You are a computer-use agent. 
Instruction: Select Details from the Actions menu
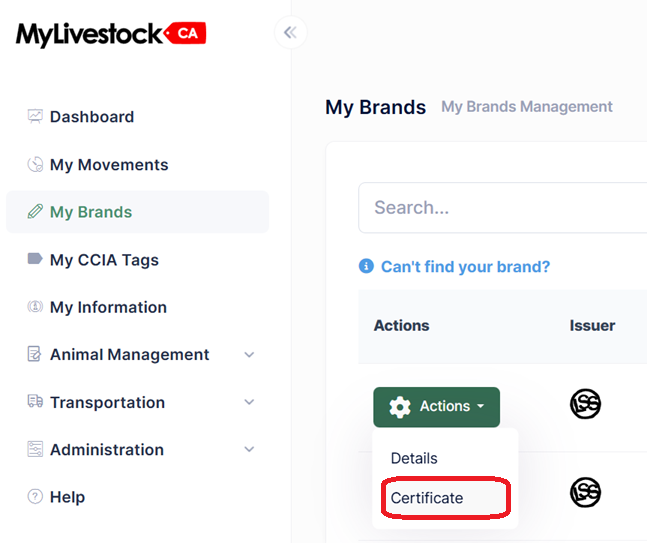[414, 458]
